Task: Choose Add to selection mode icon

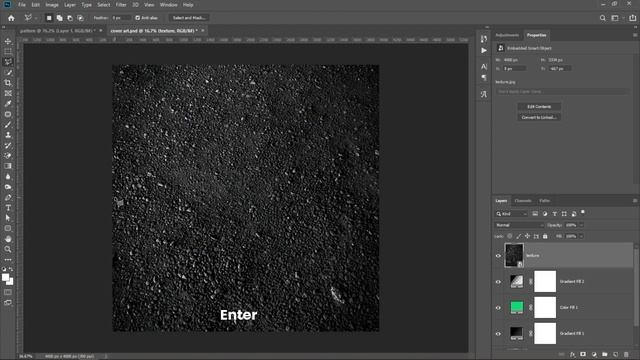Action: pyautogui.click(x=60, y=18)
